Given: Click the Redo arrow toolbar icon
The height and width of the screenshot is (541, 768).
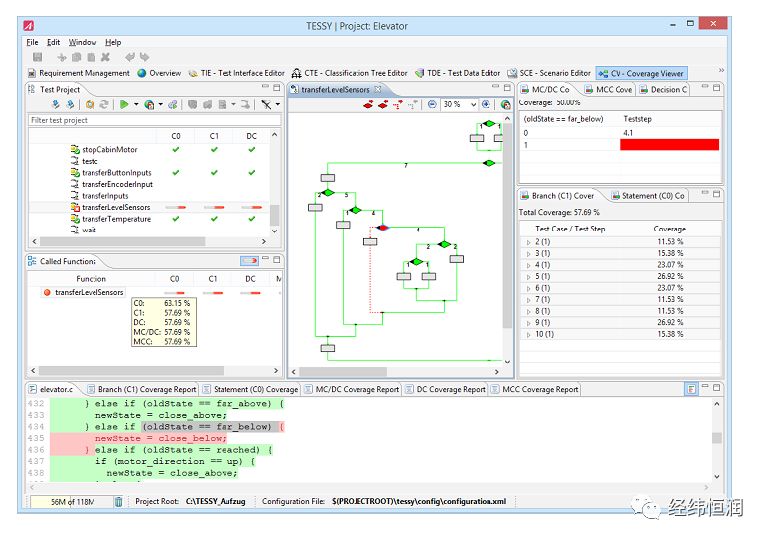Looking at the screenshot, I should [x=144, y=57].
